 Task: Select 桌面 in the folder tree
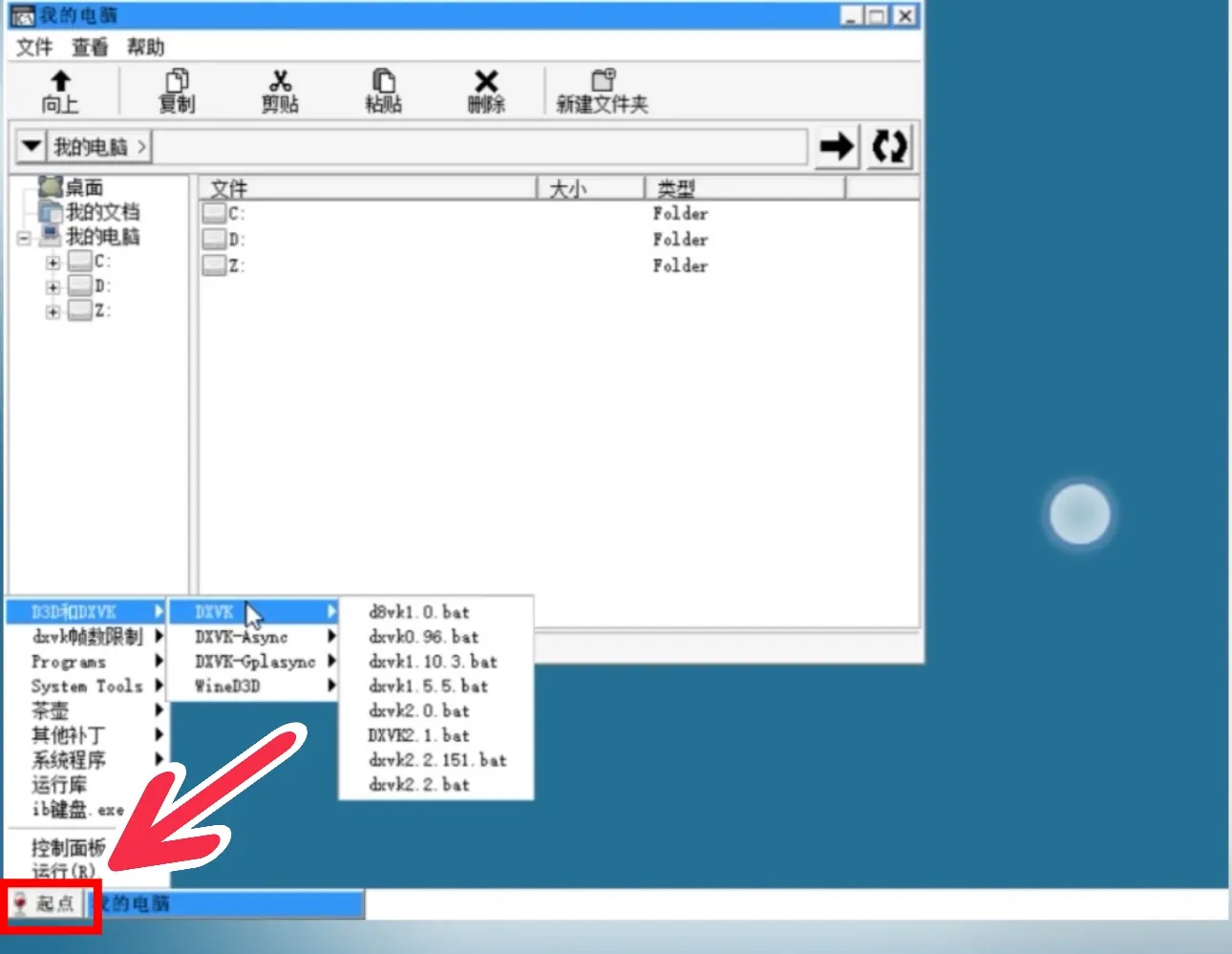tap(84, 188)
